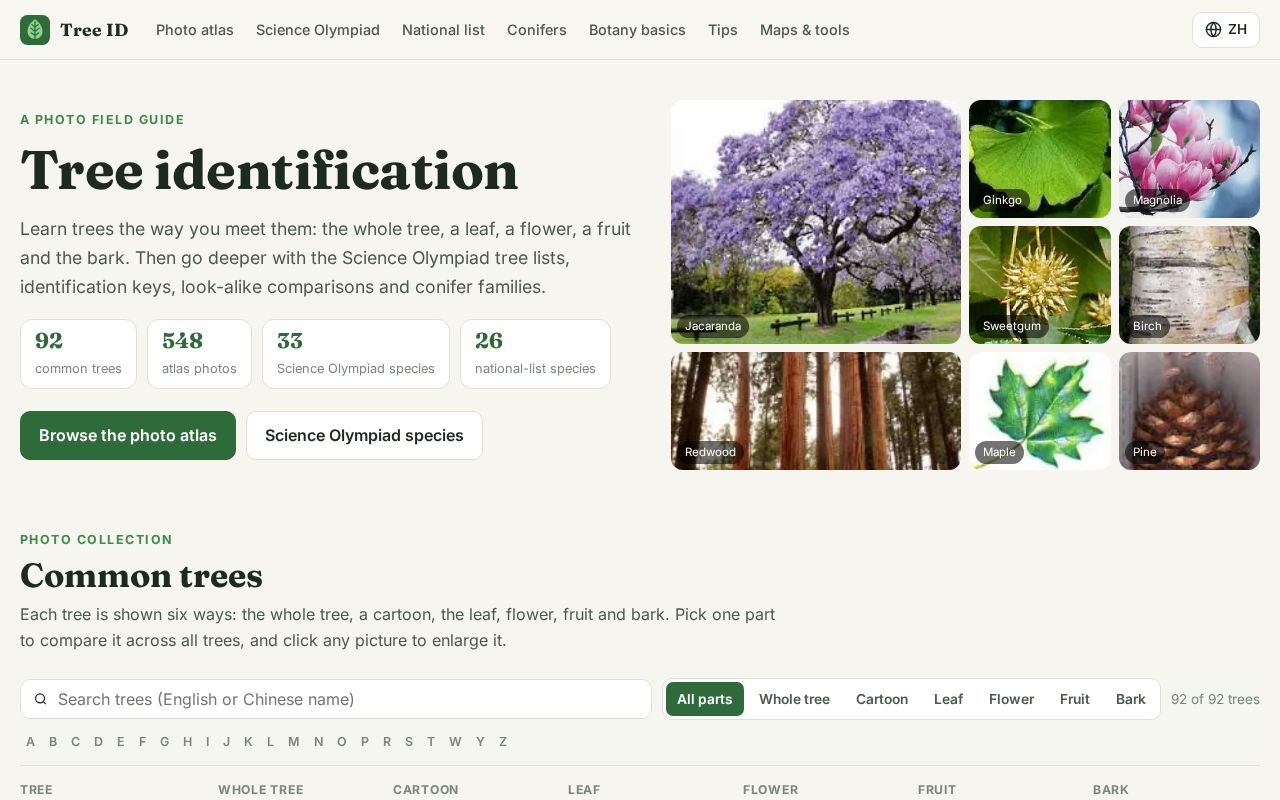Focus the Search trees input field
This screenshot has width=1280, height=800.
click(x=336, y=699)
